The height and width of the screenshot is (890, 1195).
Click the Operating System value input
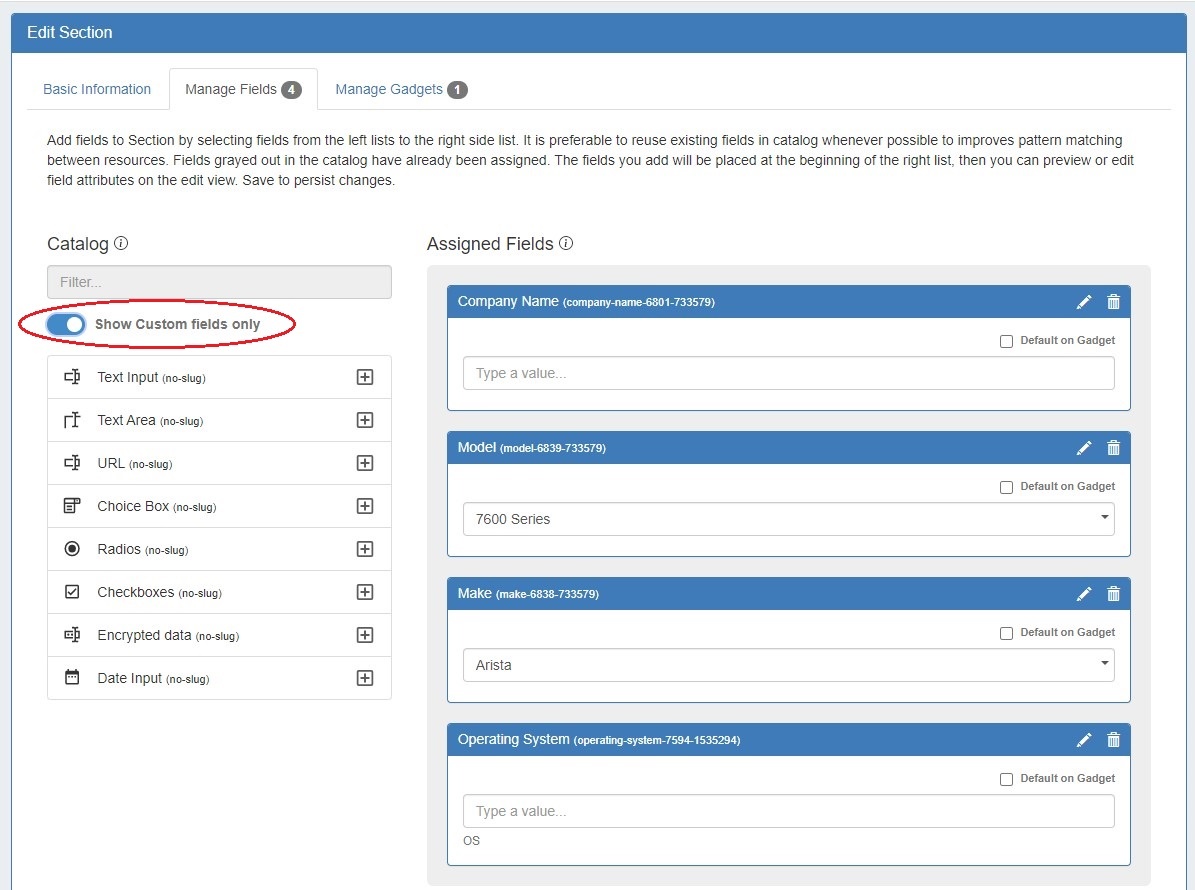pos(788,811)
